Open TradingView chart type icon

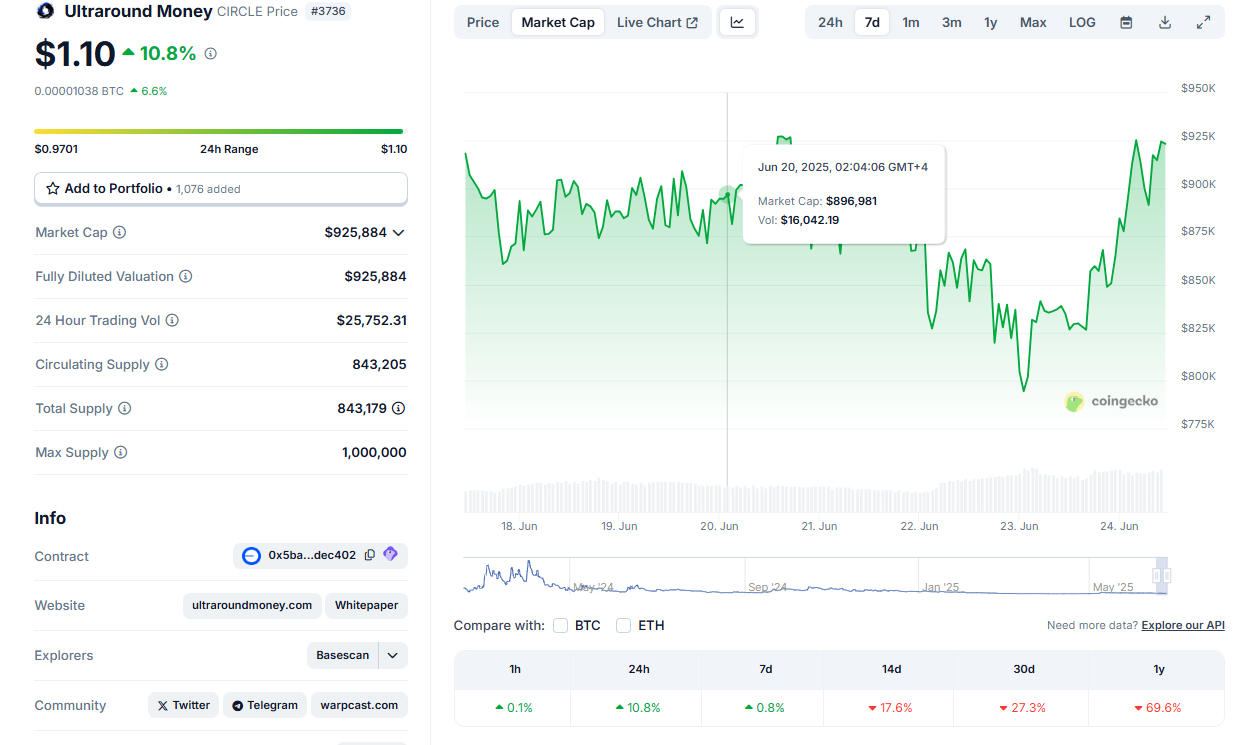coord(737,22)
